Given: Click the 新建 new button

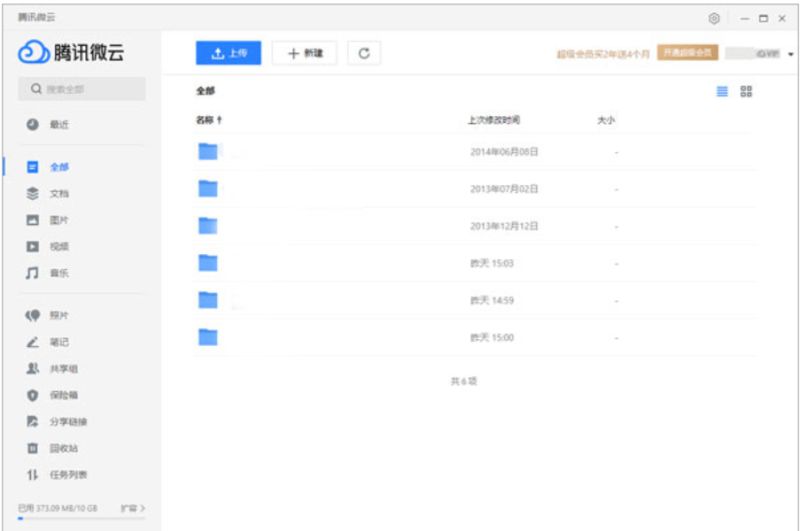Looking at the screenshot, I should (305, 53).
